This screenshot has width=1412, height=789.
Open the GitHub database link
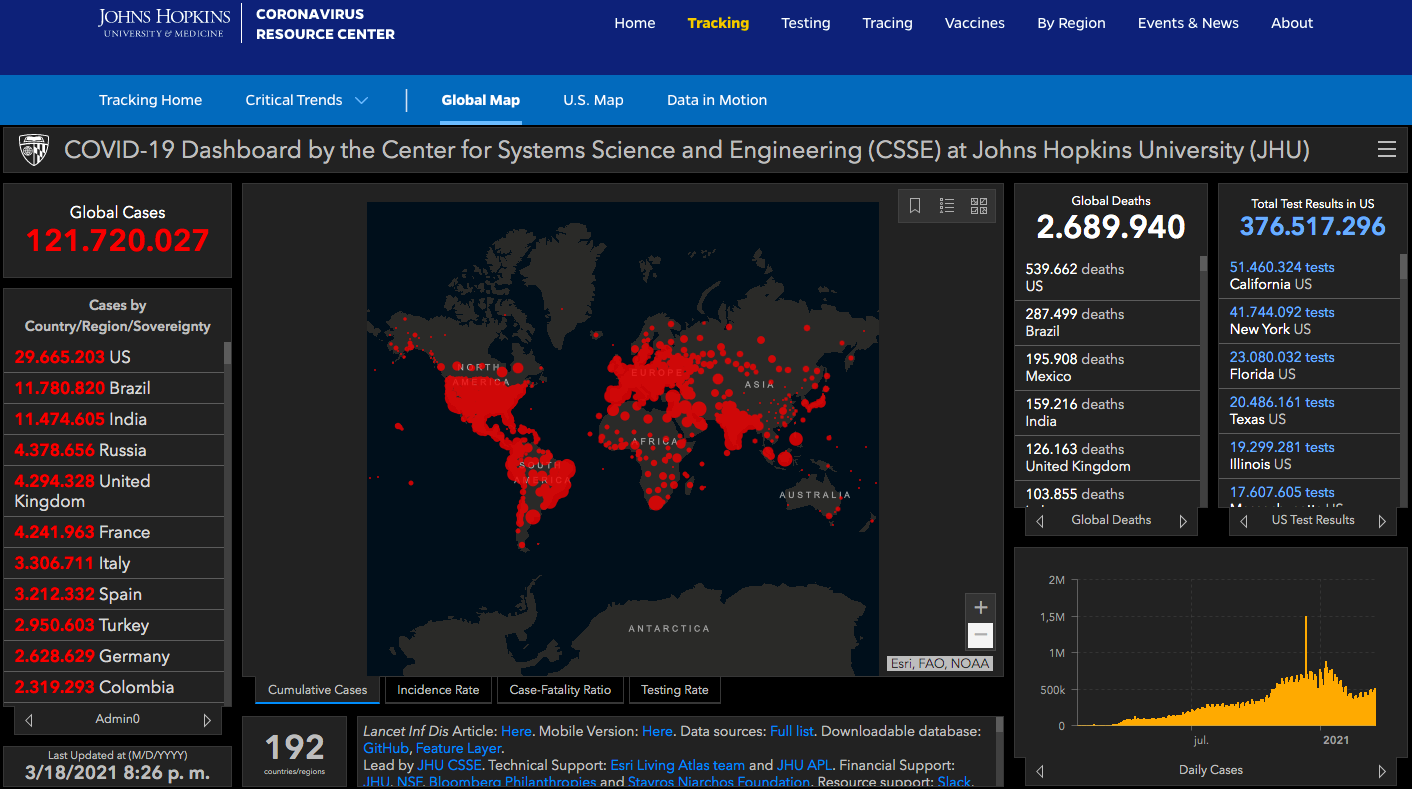point(385,748)
